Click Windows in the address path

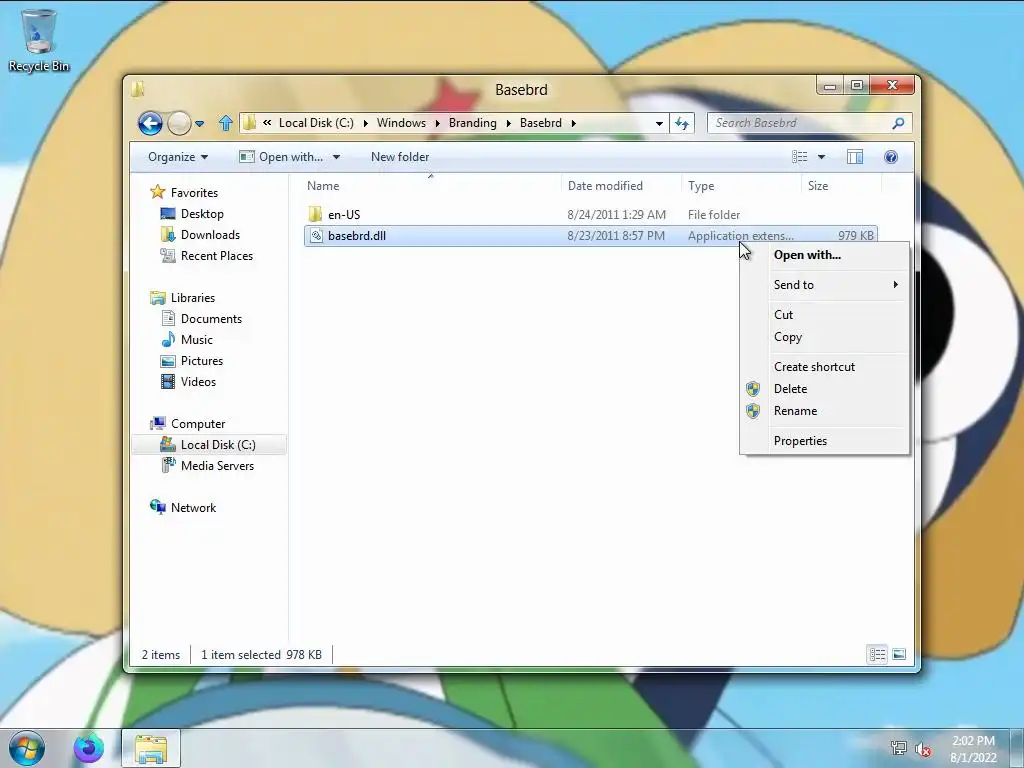[401, 123]
